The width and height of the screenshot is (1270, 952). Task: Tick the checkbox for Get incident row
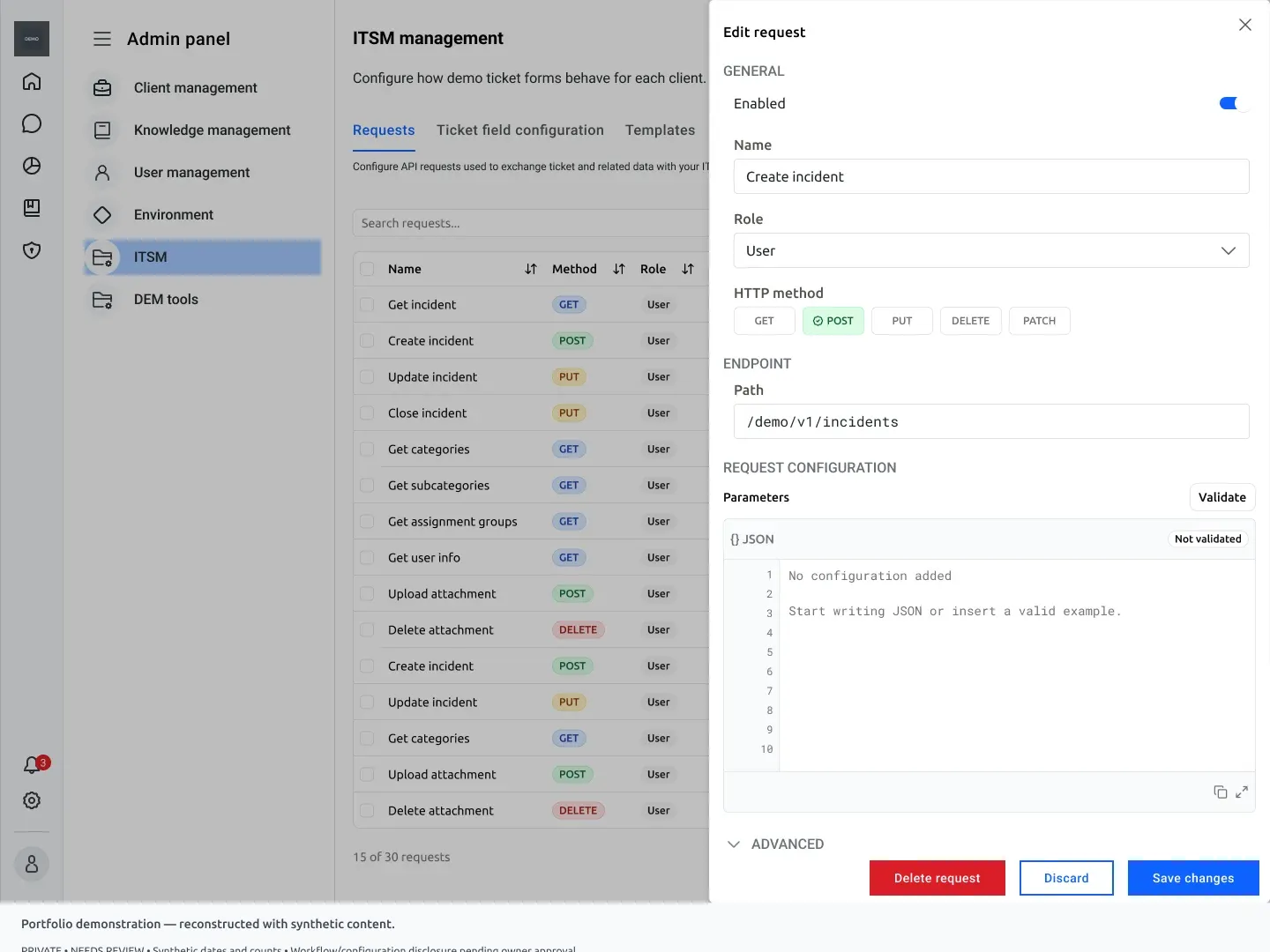point(367,305)
